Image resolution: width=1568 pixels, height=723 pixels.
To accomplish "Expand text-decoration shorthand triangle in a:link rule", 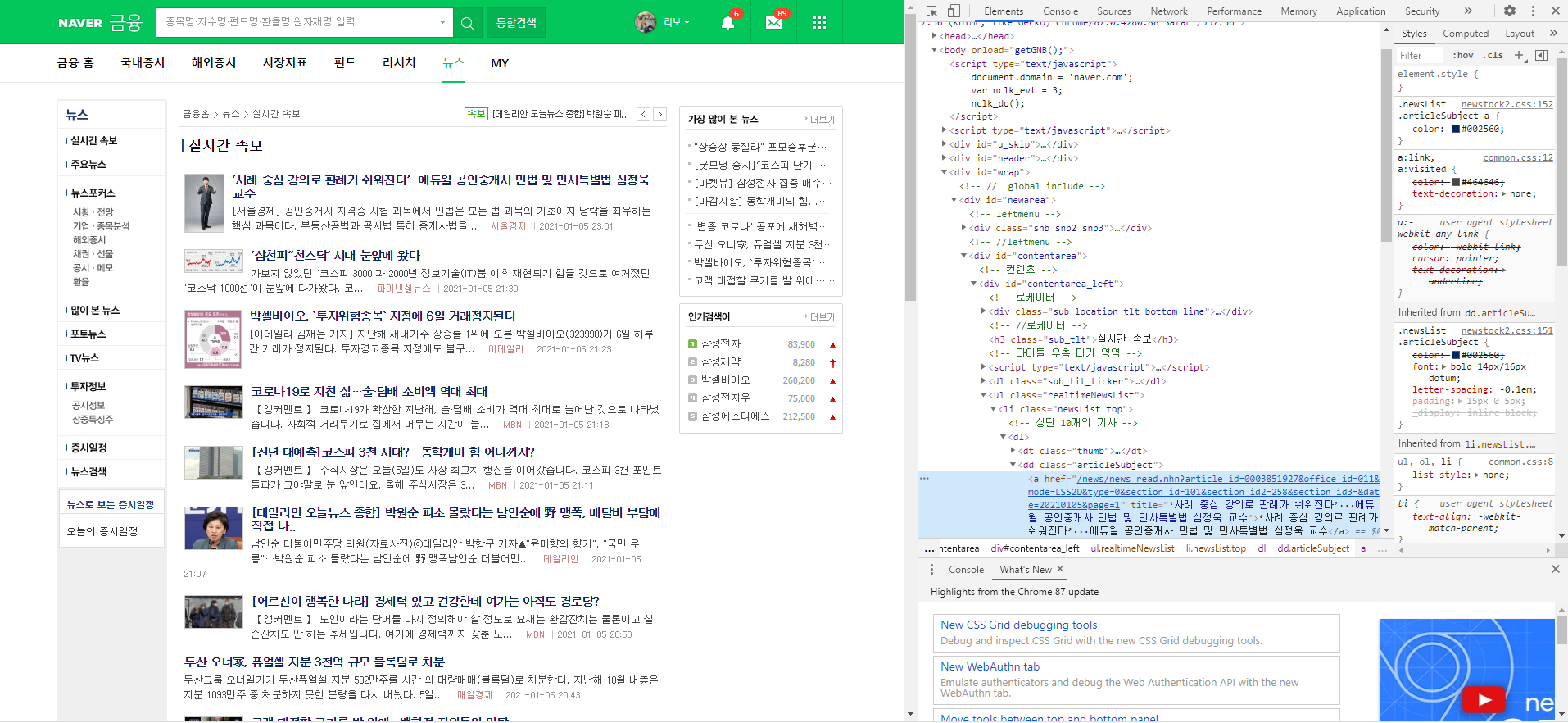I will point(1503,194).
